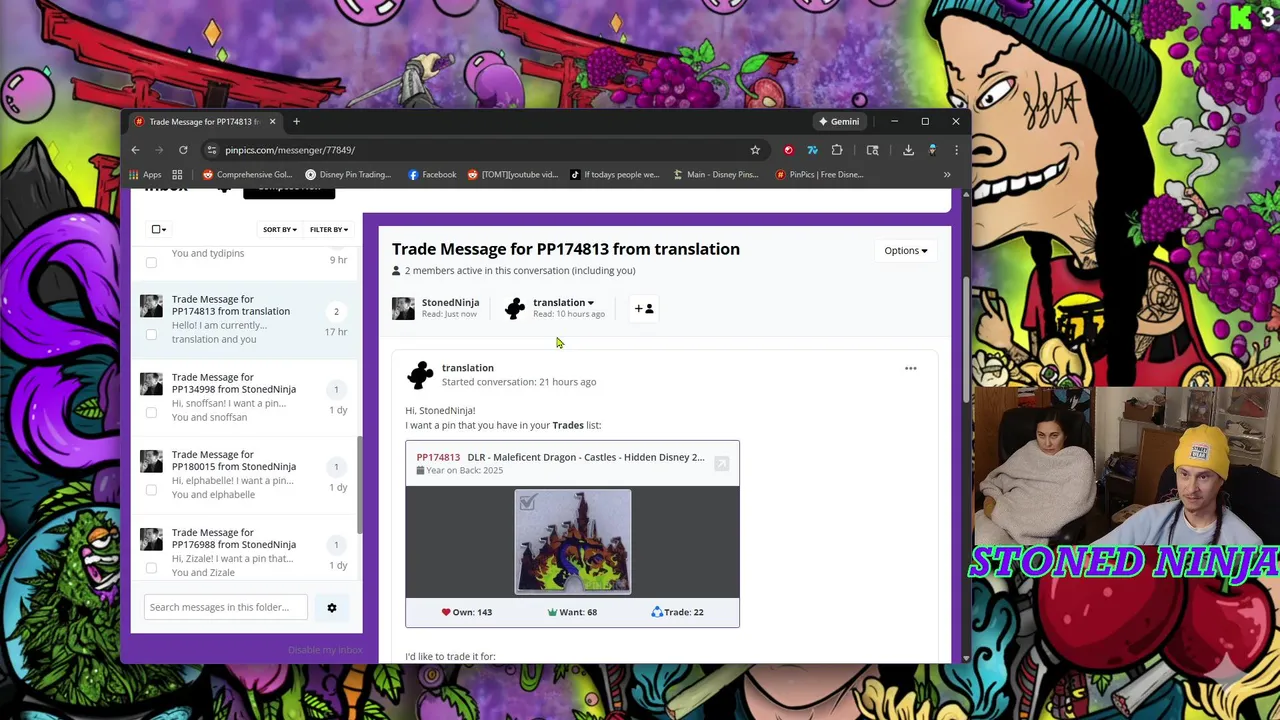
Task: Expand the Options dropdown
Action: pos(905,251)
